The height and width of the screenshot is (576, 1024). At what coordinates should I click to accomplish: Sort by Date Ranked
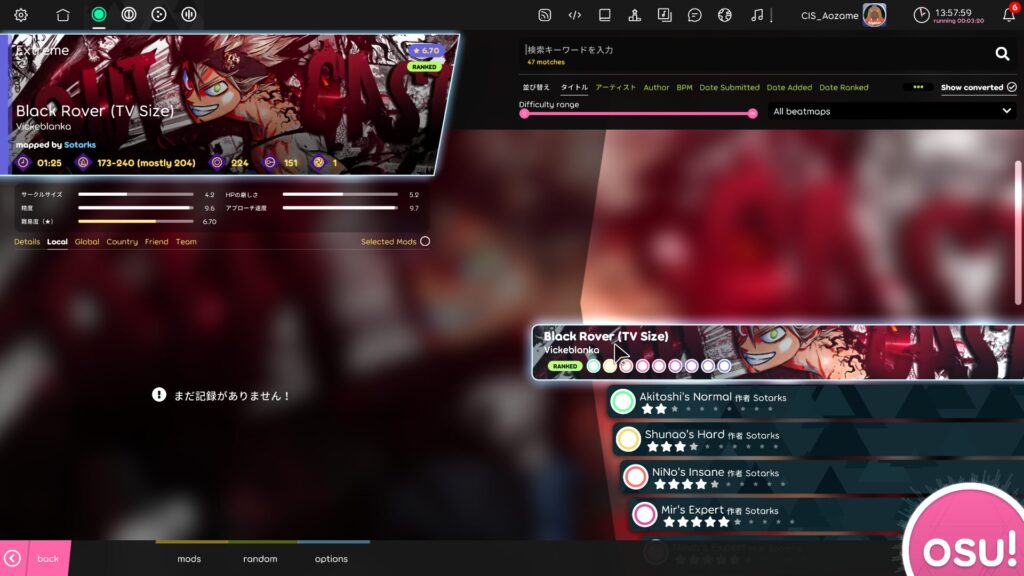point(844,88)
